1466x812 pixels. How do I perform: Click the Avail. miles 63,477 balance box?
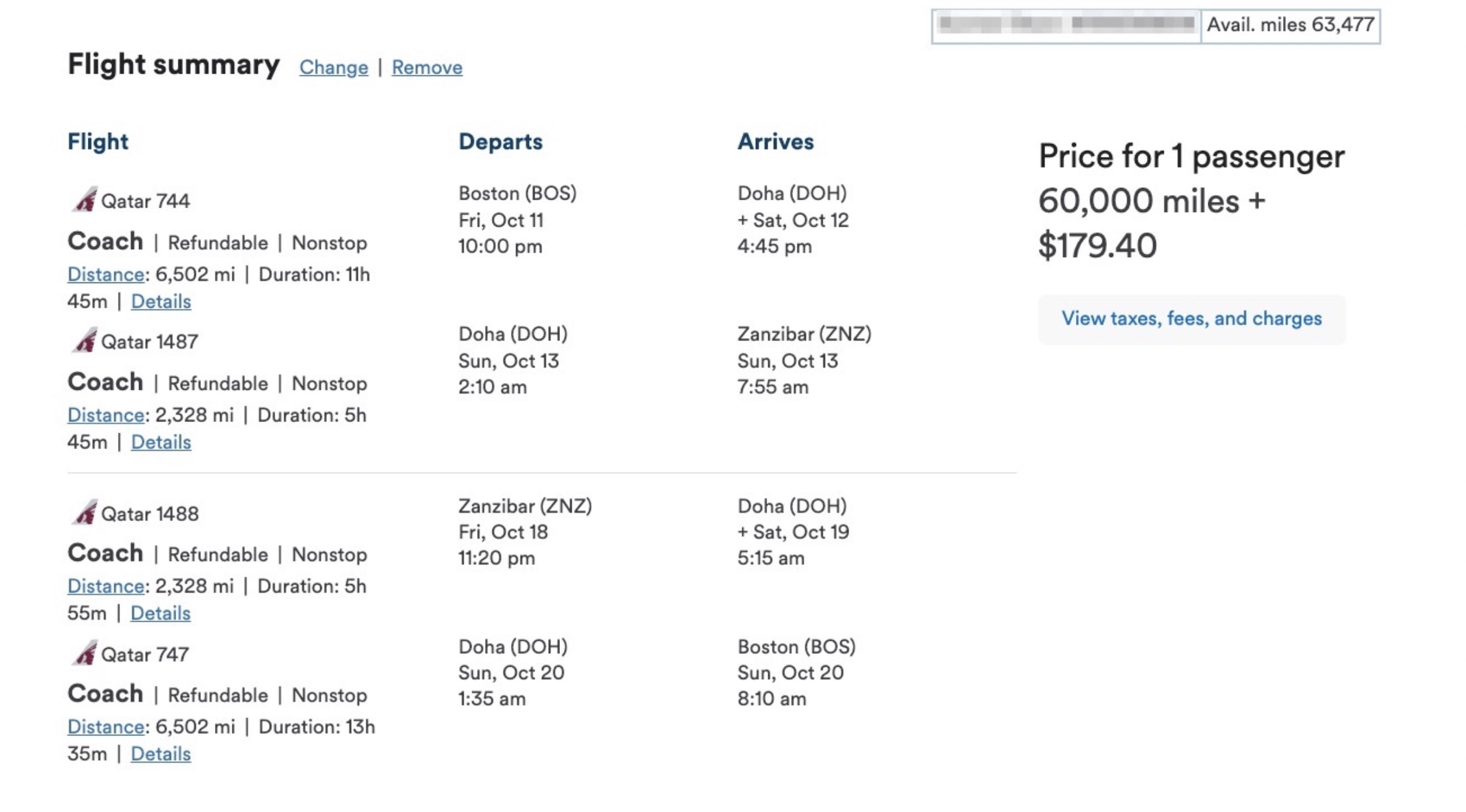click(x=1290, y=25)
